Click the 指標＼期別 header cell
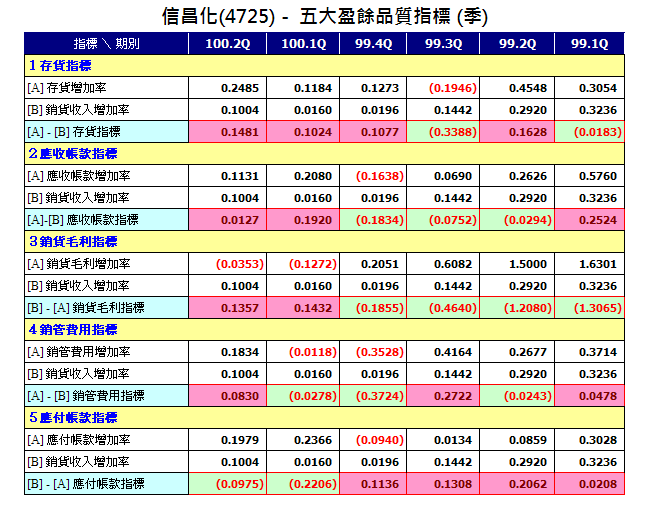Image resolution: width=649 pixels, height=517 pixels. coord(106,43)
